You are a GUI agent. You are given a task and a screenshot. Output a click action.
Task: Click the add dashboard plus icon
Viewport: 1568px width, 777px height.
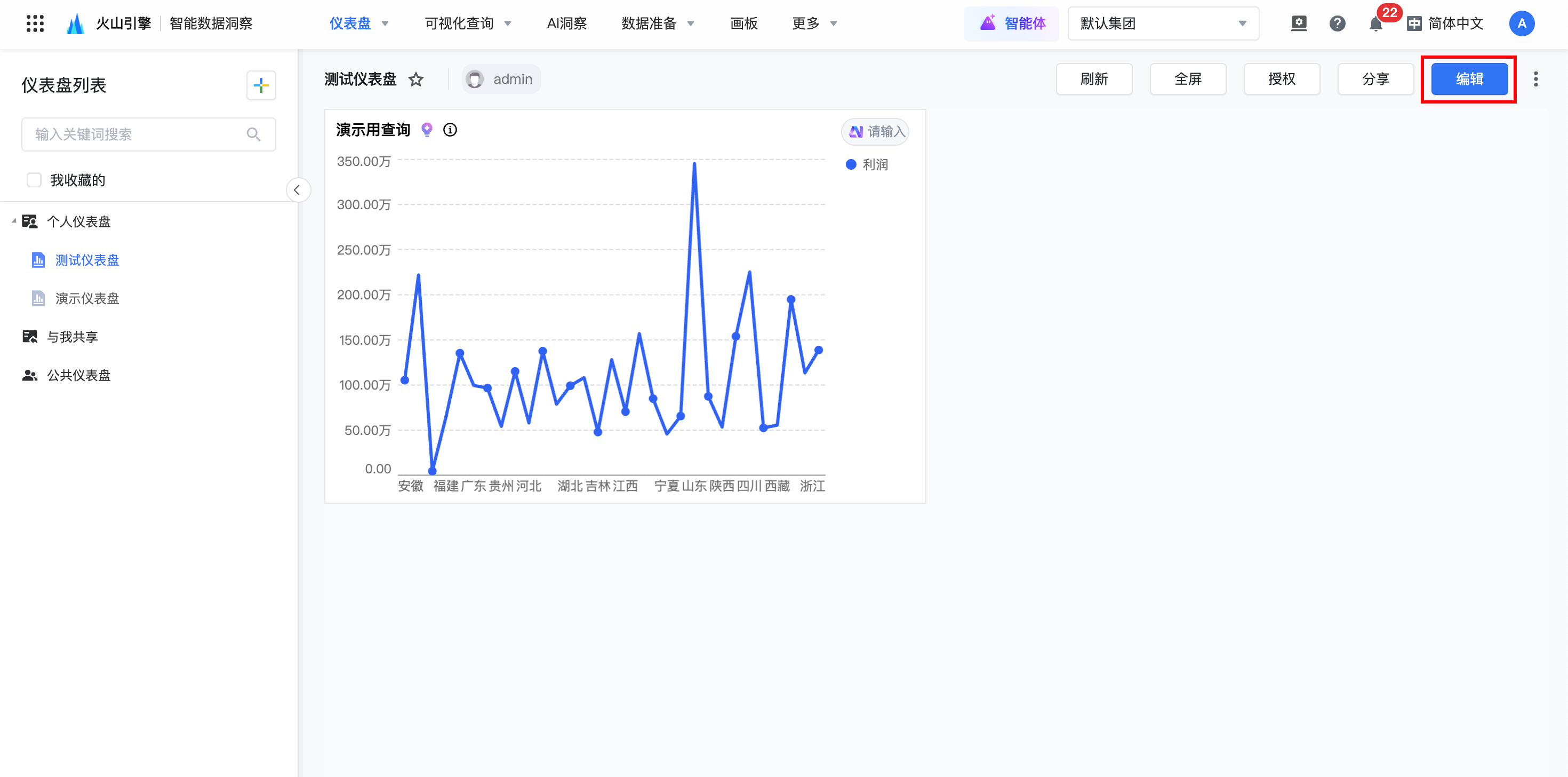click(x=261, y=85)
